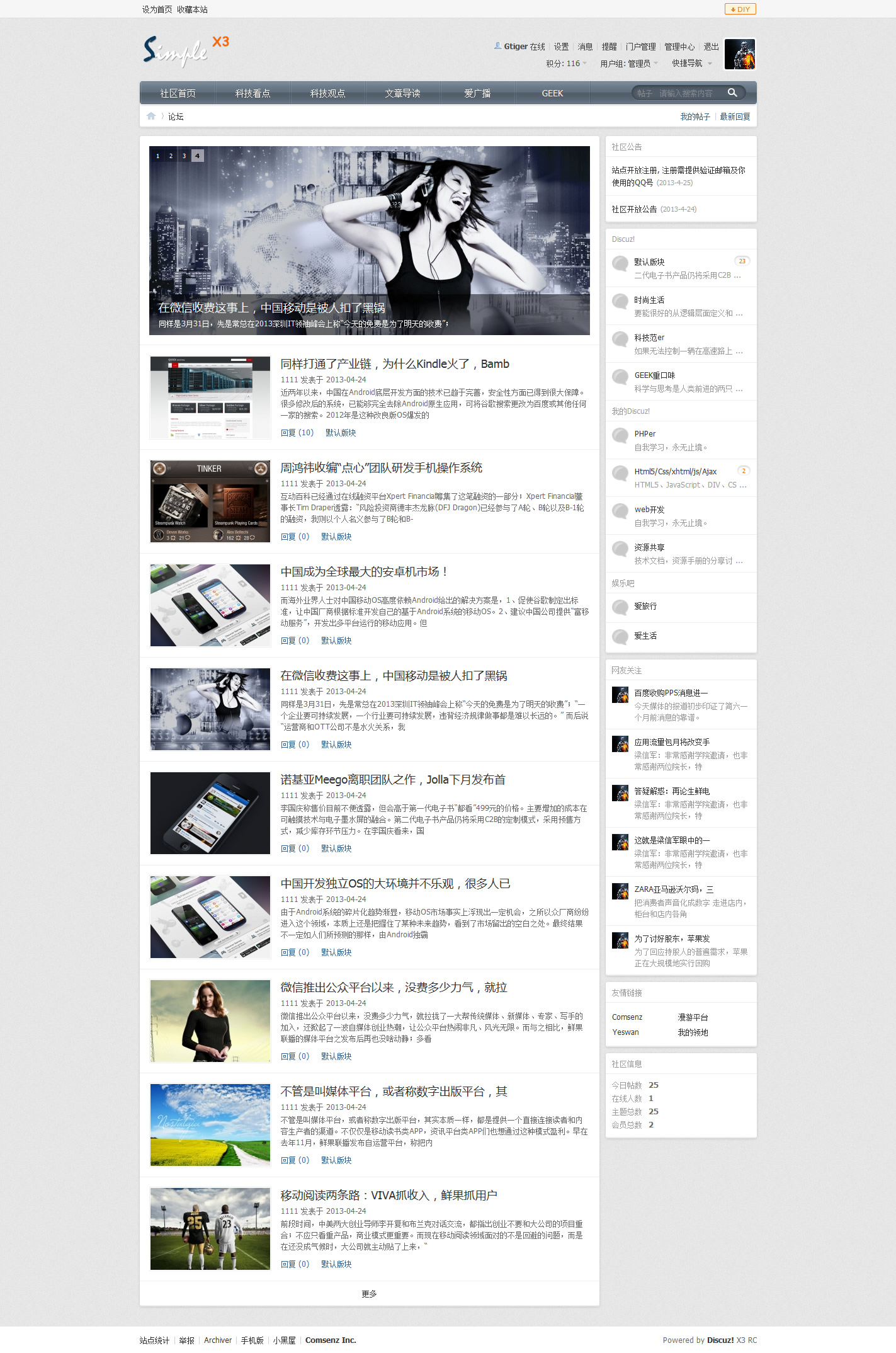Click the 爱生活 forum bubble icon
Screen dimensions: 896x1353
pyautogui.click(x=620, y=637)
